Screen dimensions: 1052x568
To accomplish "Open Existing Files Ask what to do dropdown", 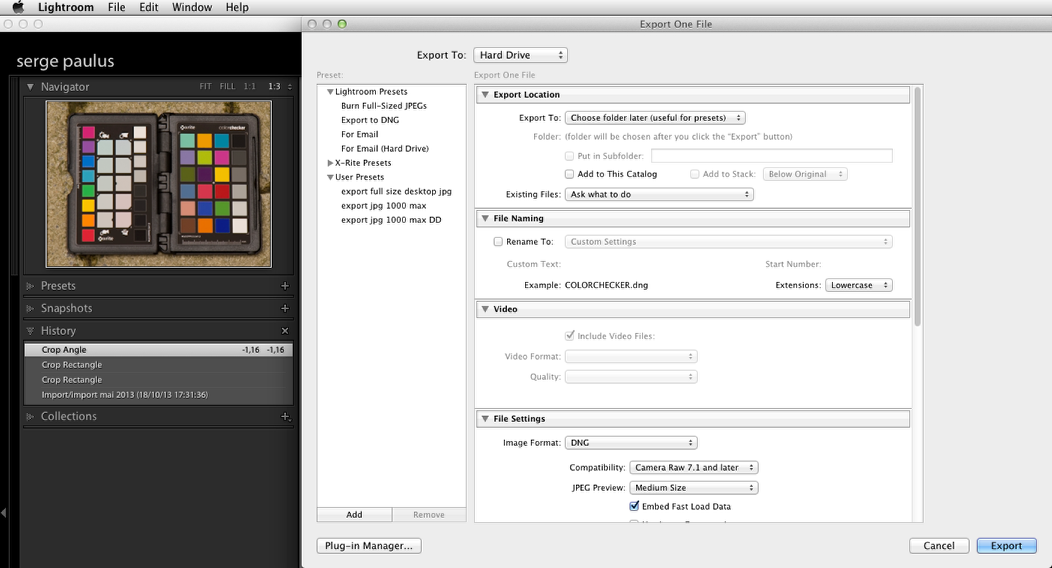I will coord(659,194).
